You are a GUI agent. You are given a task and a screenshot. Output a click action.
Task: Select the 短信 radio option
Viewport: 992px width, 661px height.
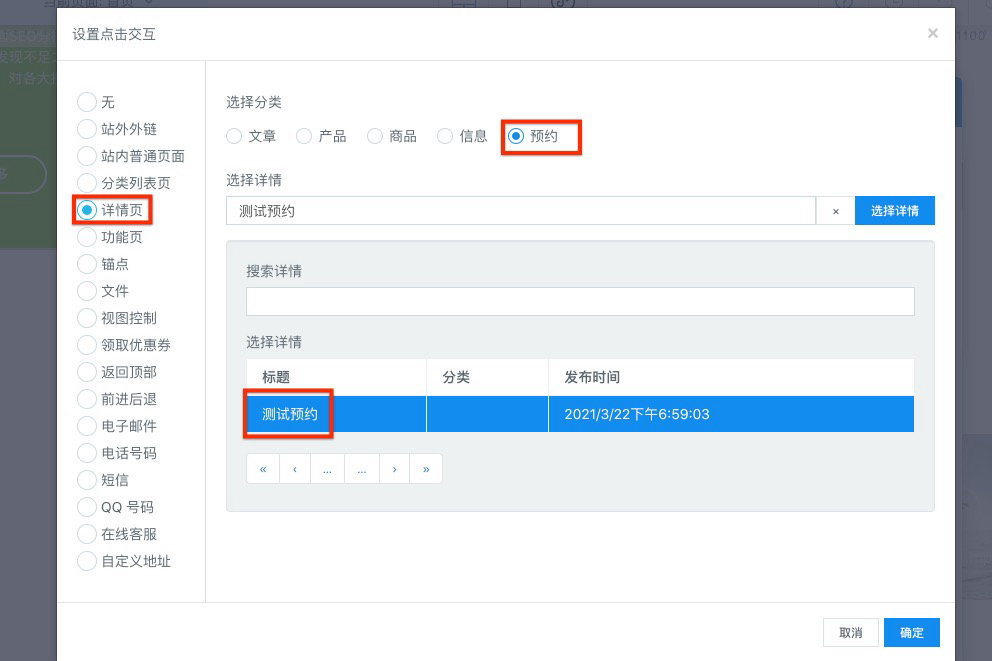pyautogui.click(x=87, y=480)
